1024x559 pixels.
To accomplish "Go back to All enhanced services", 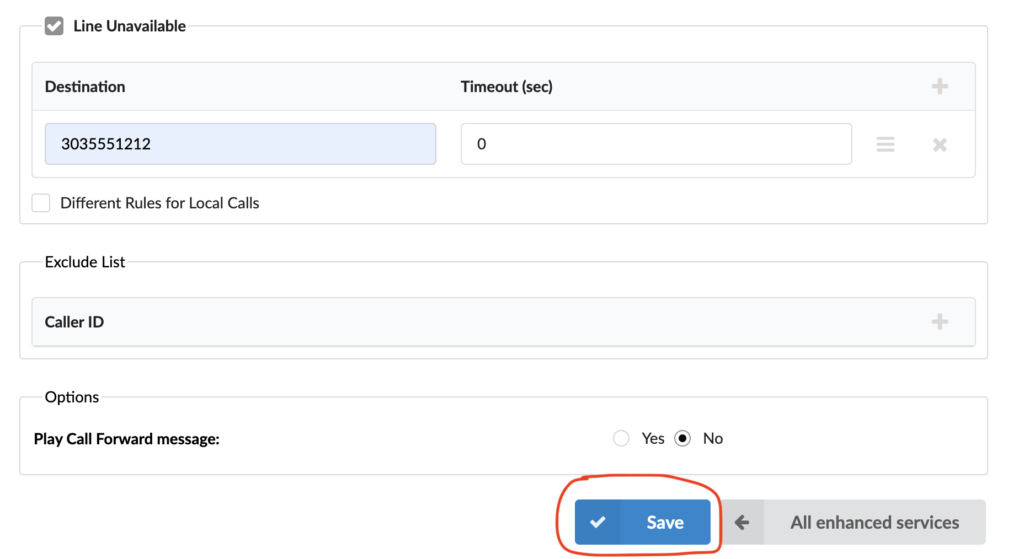I will click(x=853, y=522).
